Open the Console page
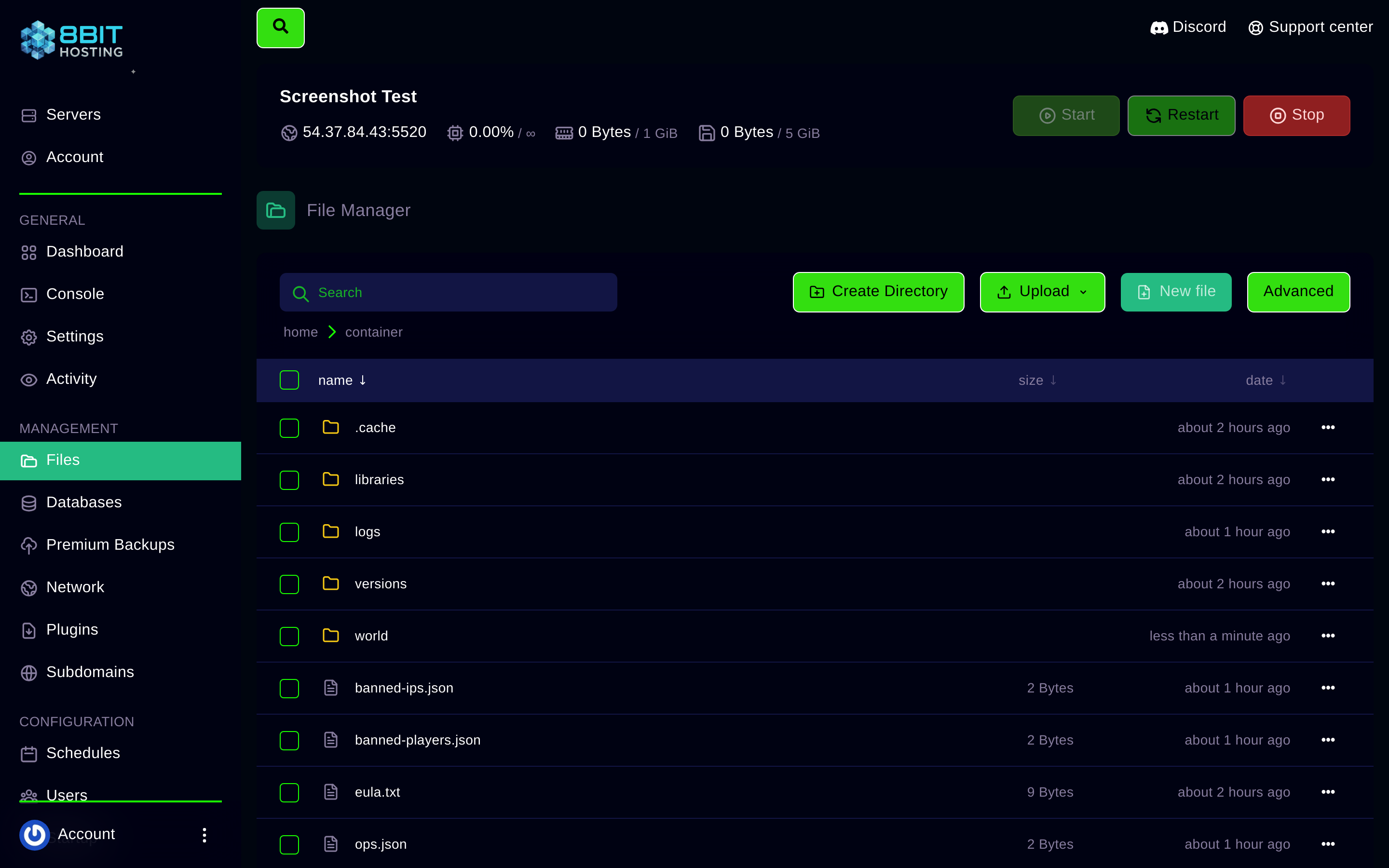 pos(62,294)
